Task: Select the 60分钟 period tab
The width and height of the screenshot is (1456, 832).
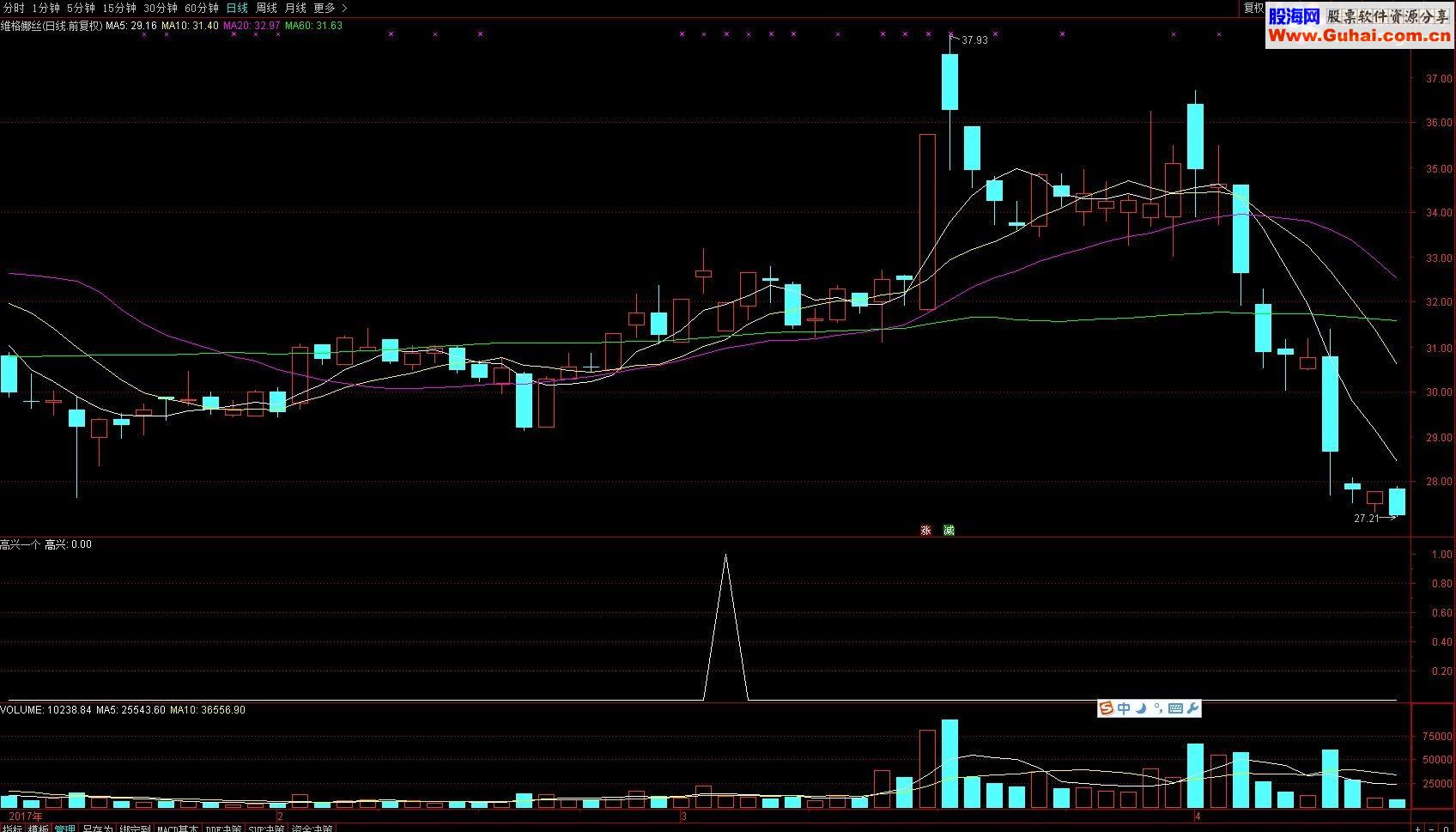Action: 202,8
